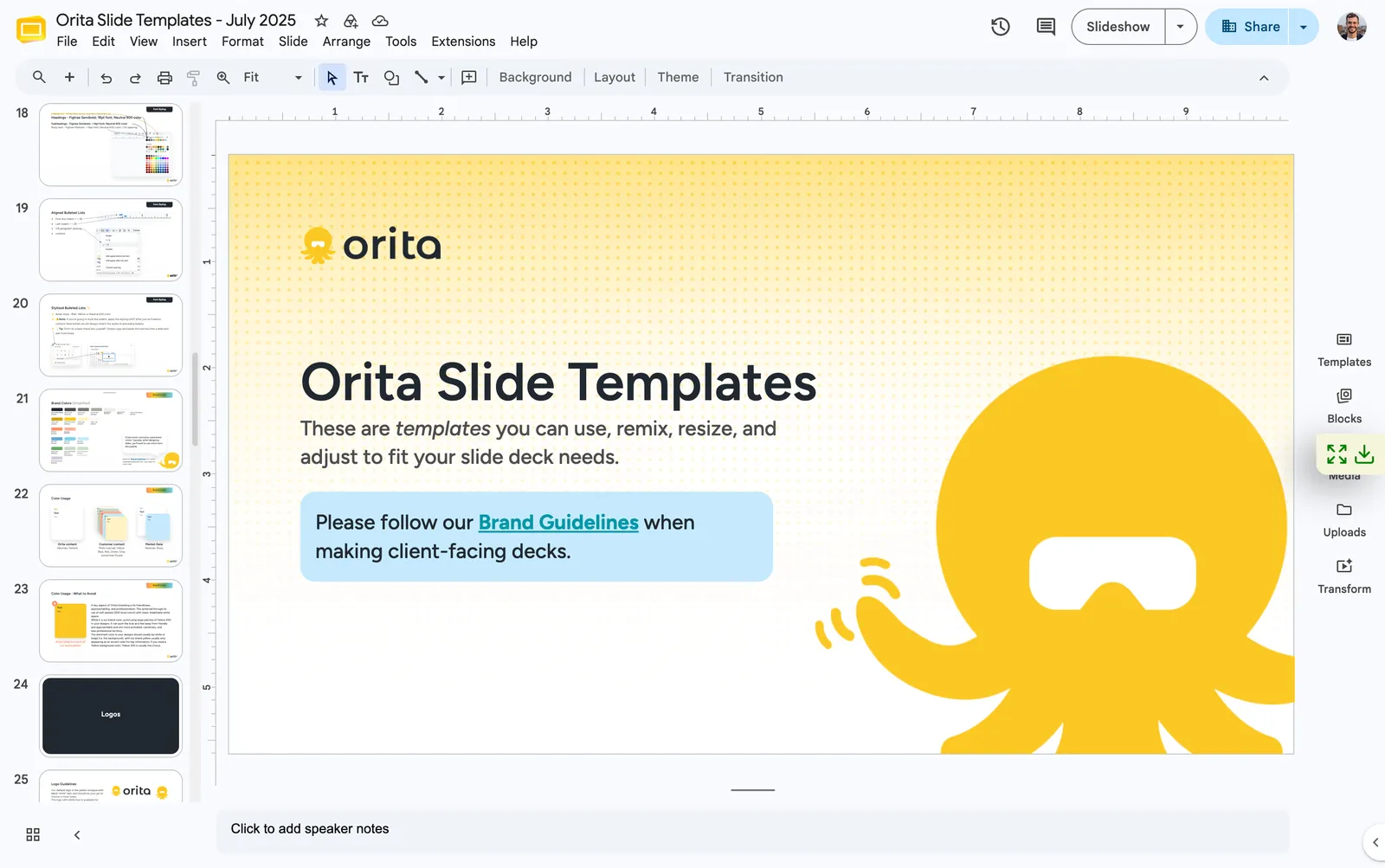1385x868 pixels.
Task: Open the Slideshow options dropdown arrow
Action: click(1181, 27)
